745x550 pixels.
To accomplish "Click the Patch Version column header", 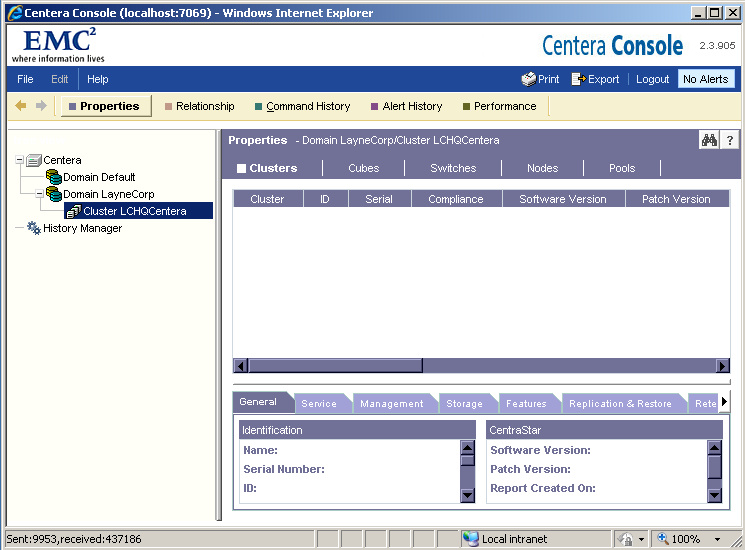I will (677, 199).
